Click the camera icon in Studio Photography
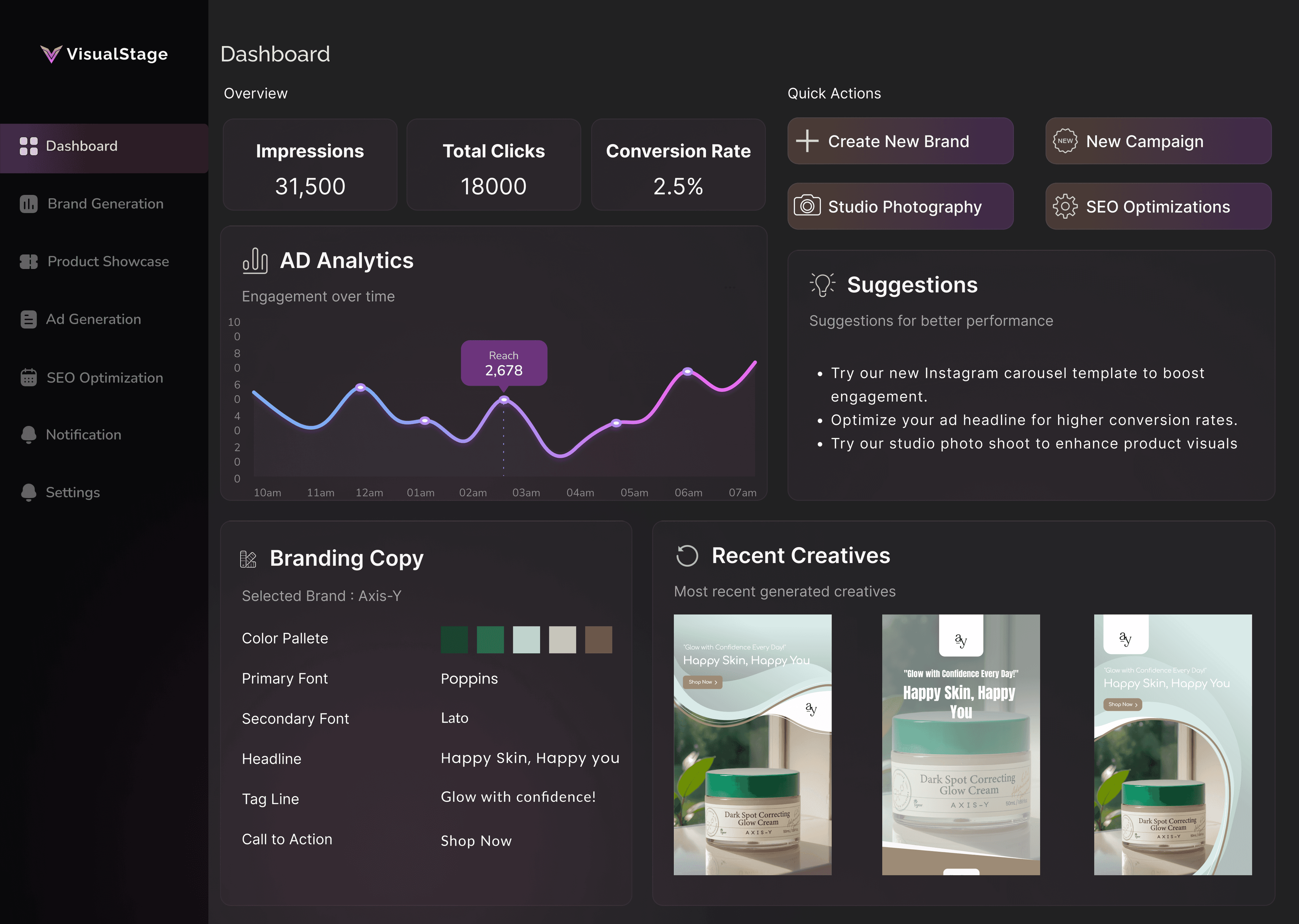1299x924 pixels. tap(807, 206)
